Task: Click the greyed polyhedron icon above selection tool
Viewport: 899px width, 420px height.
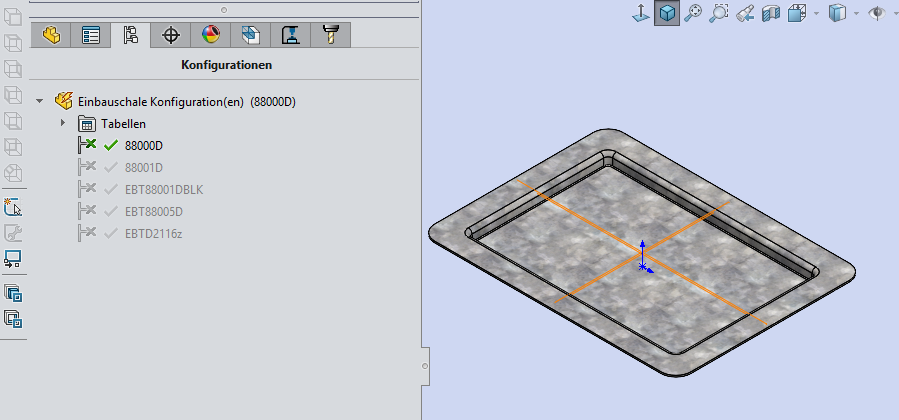Action: point(13,172)
